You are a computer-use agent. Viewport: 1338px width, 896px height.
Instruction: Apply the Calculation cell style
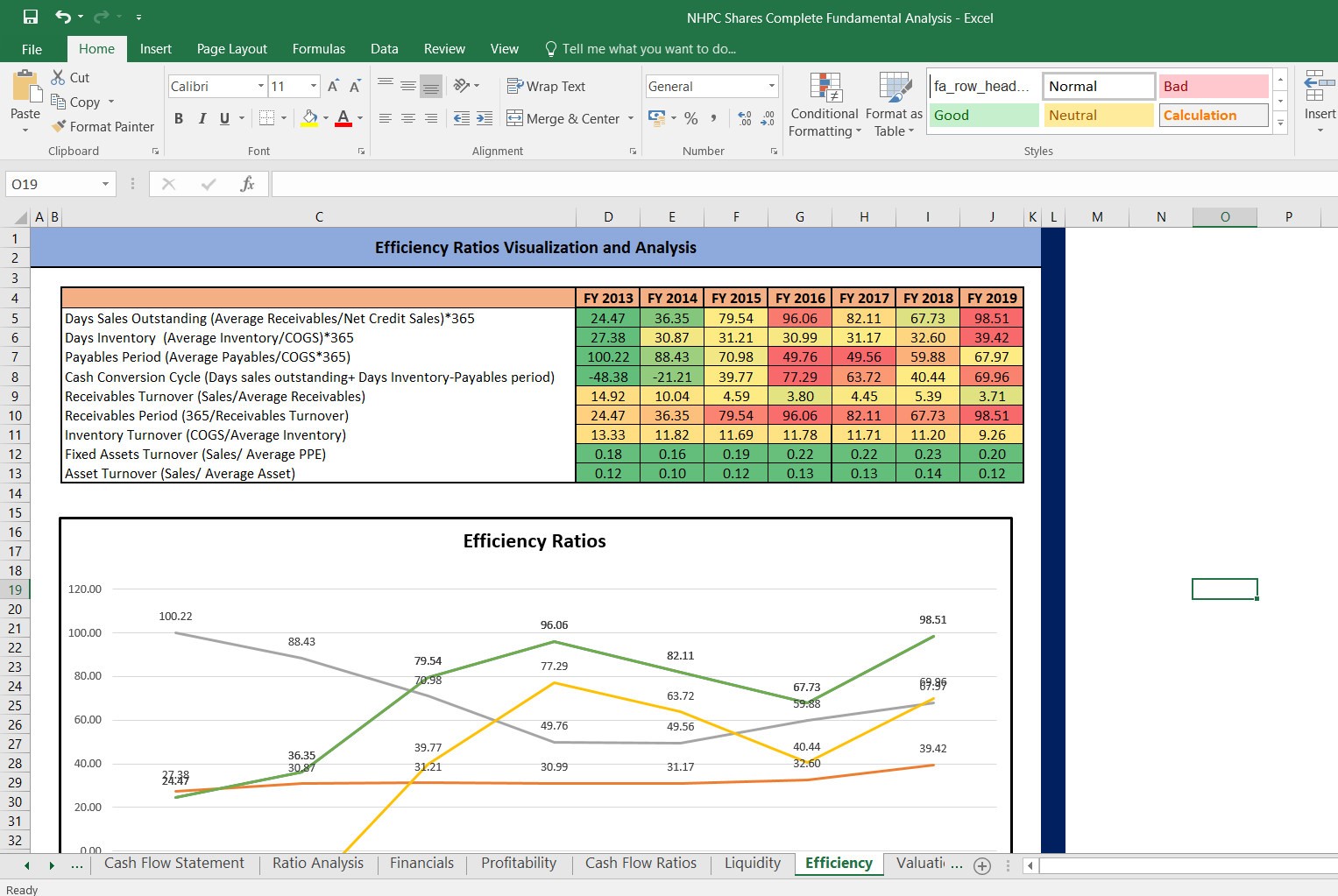(x=1214, y=115)
